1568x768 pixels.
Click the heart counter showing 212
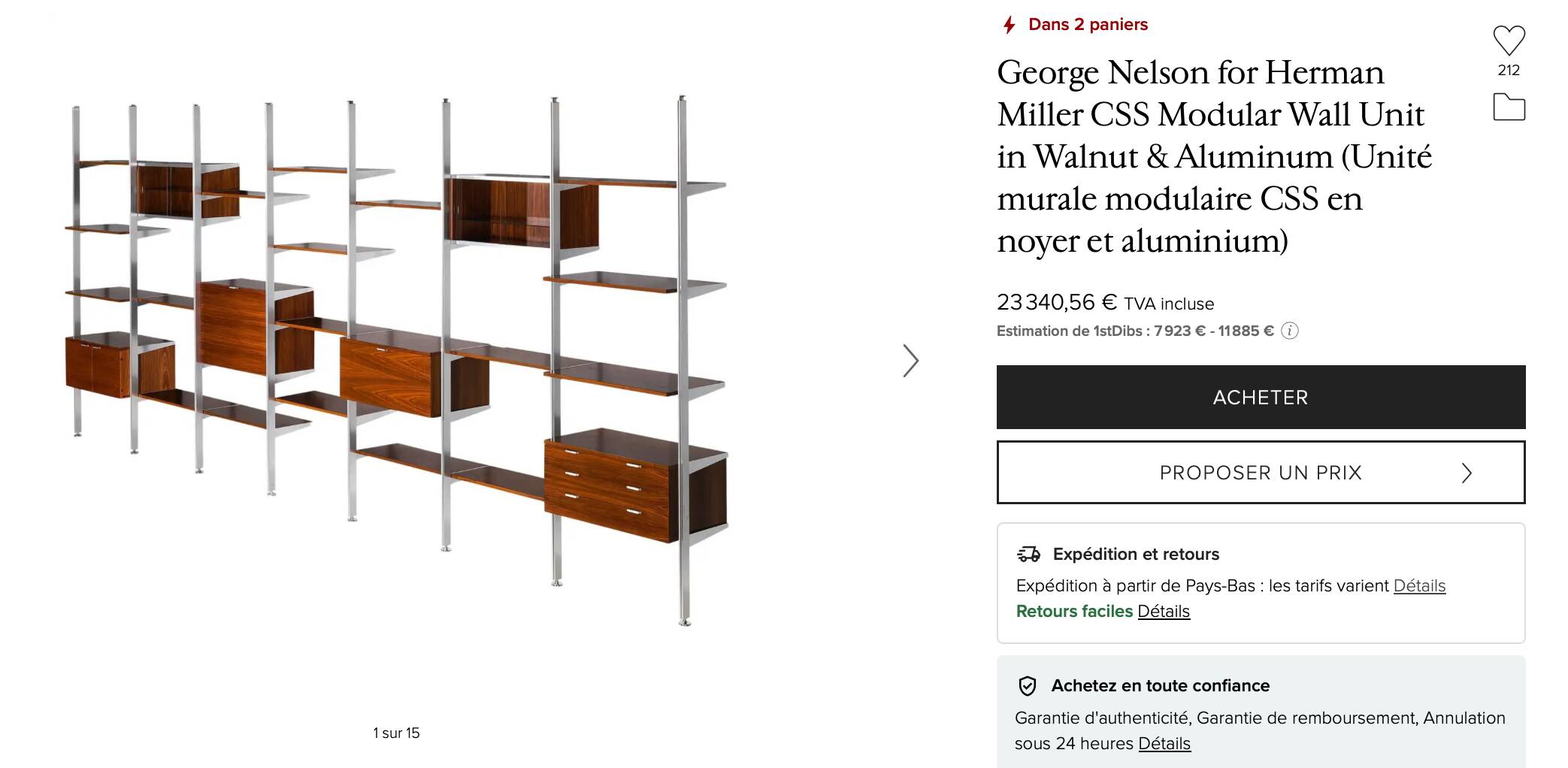pos(1509,71)
